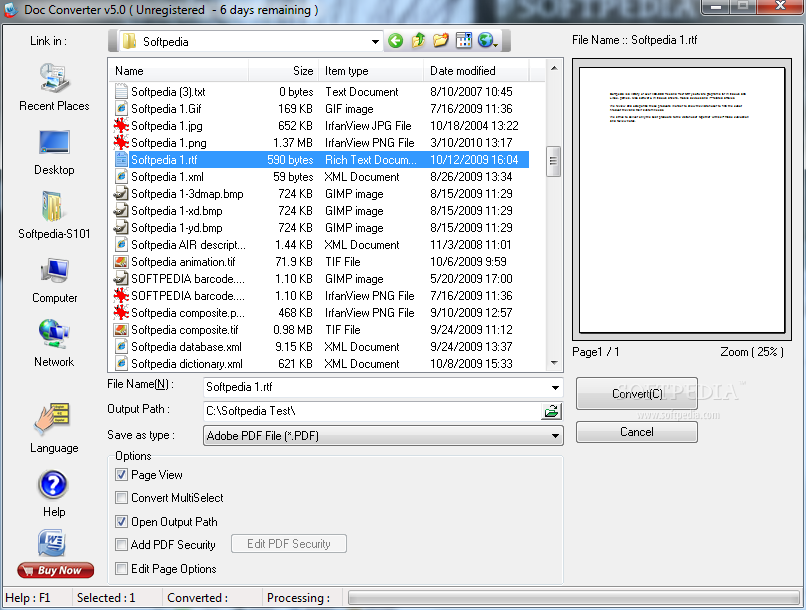Enable Add PDF Security checkbox
Image resolution: width=806 pixels, height=610 pixels.
pyautogui.click(x=121, y=544)
